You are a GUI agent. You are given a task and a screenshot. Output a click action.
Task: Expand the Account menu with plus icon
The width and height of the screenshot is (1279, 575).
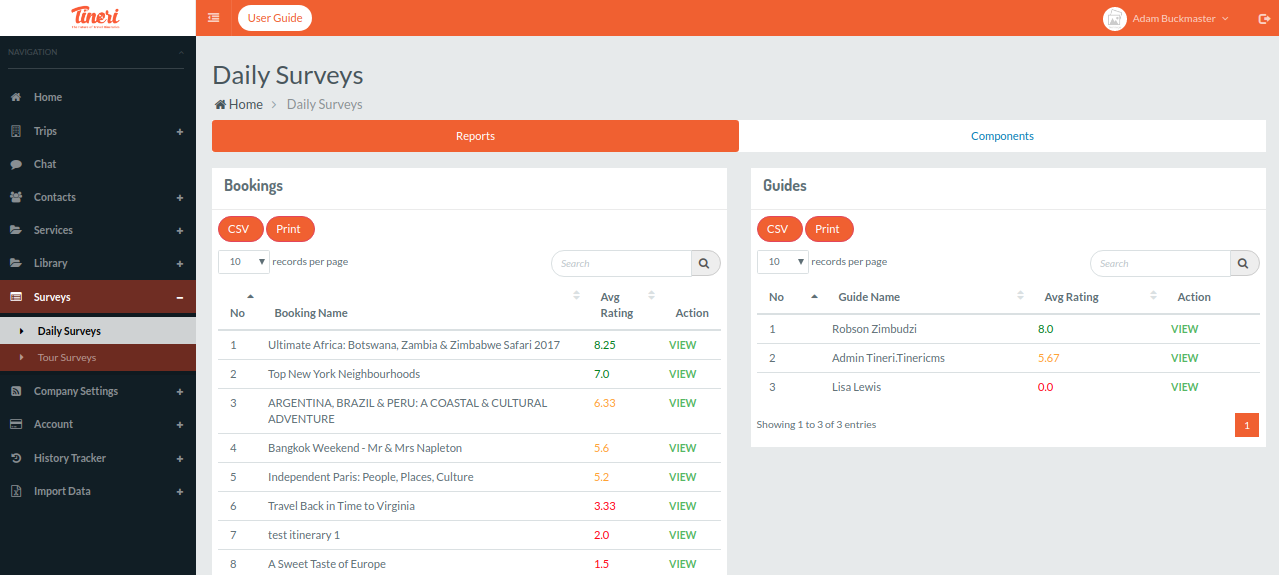tap(180, 424)
